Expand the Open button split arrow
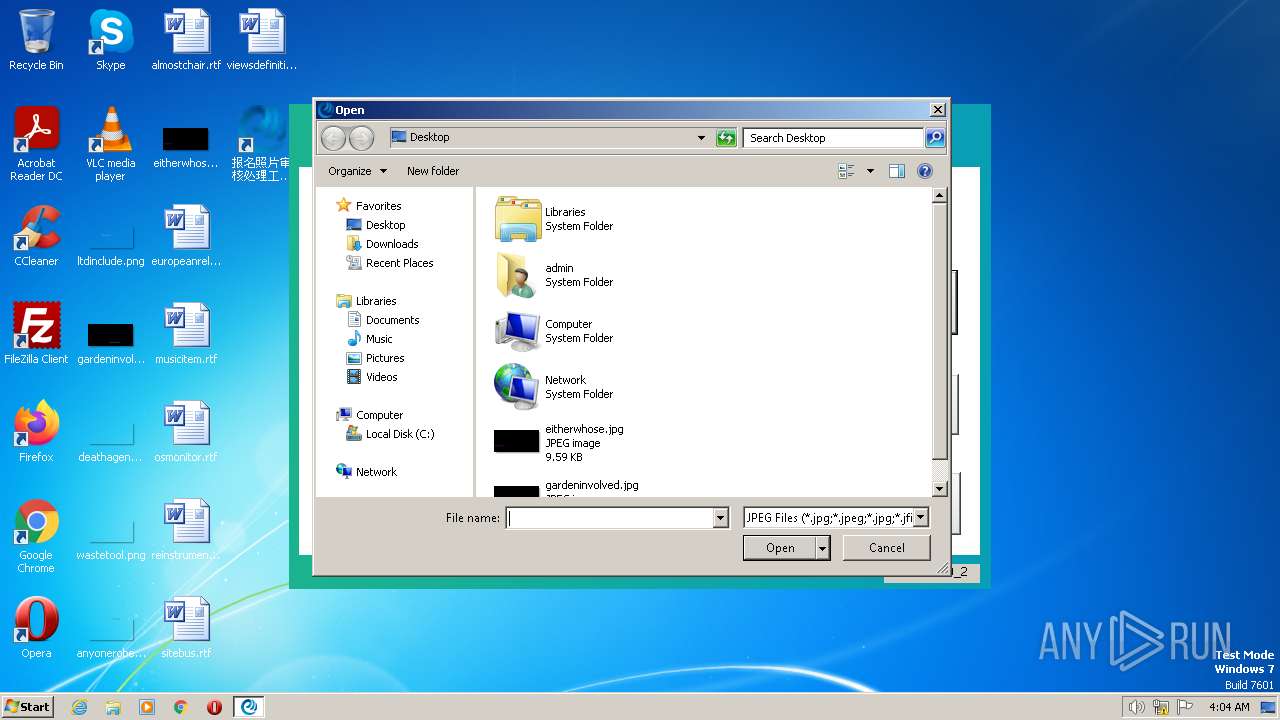Screen dimensions: 1280x720 point(822,548)
